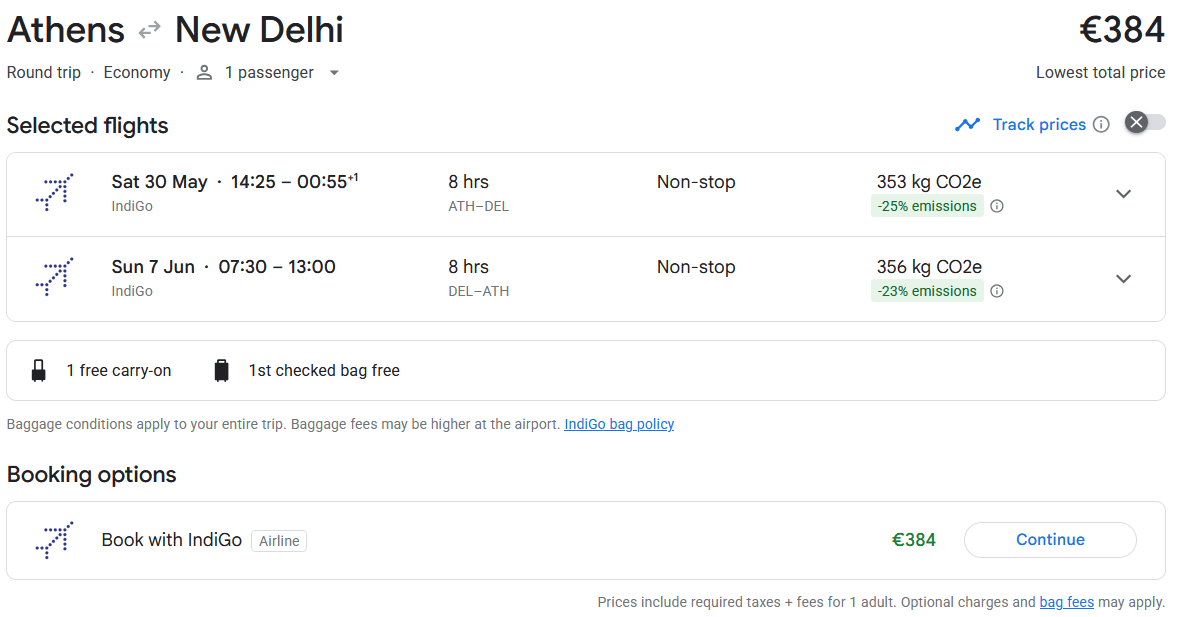Click the checked bag suitcase icon

coord(222,371)
